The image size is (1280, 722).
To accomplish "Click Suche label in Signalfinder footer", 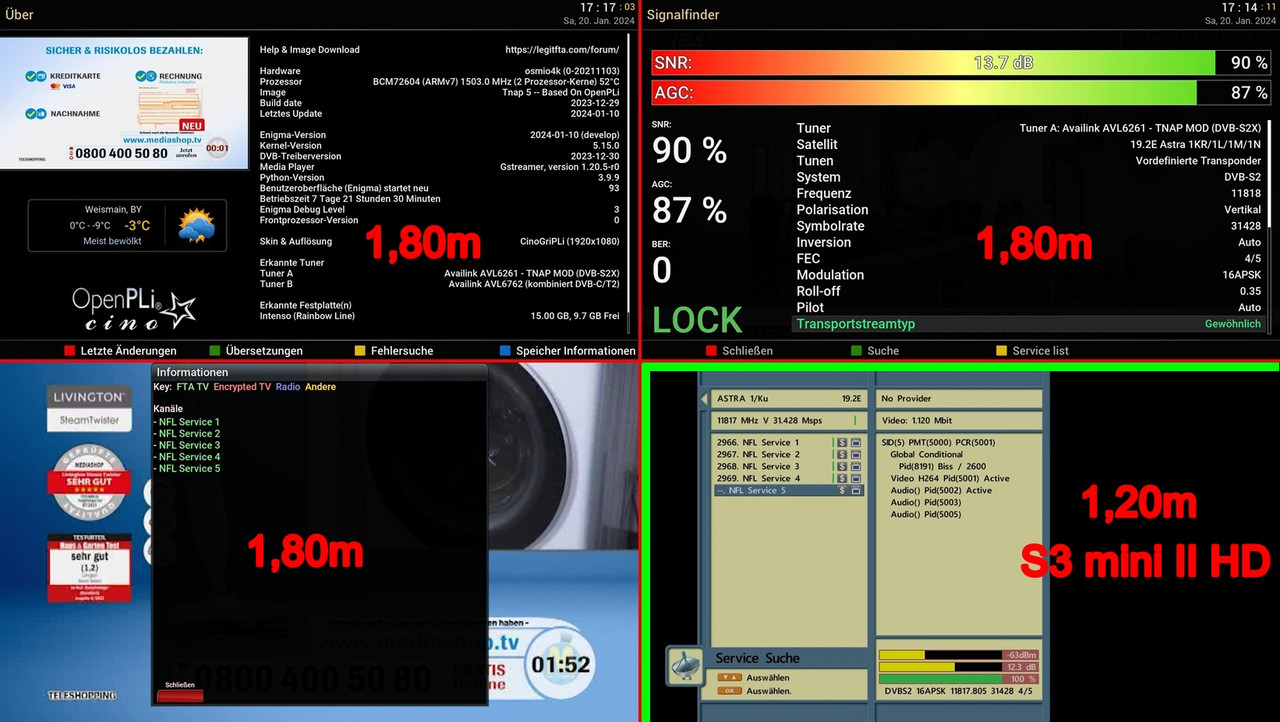I will click(x=883, y=351).
